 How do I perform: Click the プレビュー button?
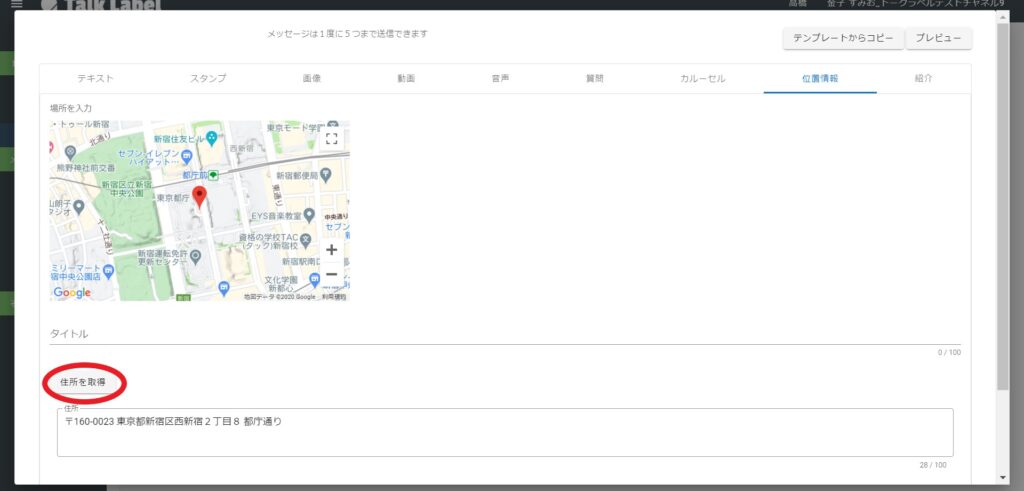(937, 38)
